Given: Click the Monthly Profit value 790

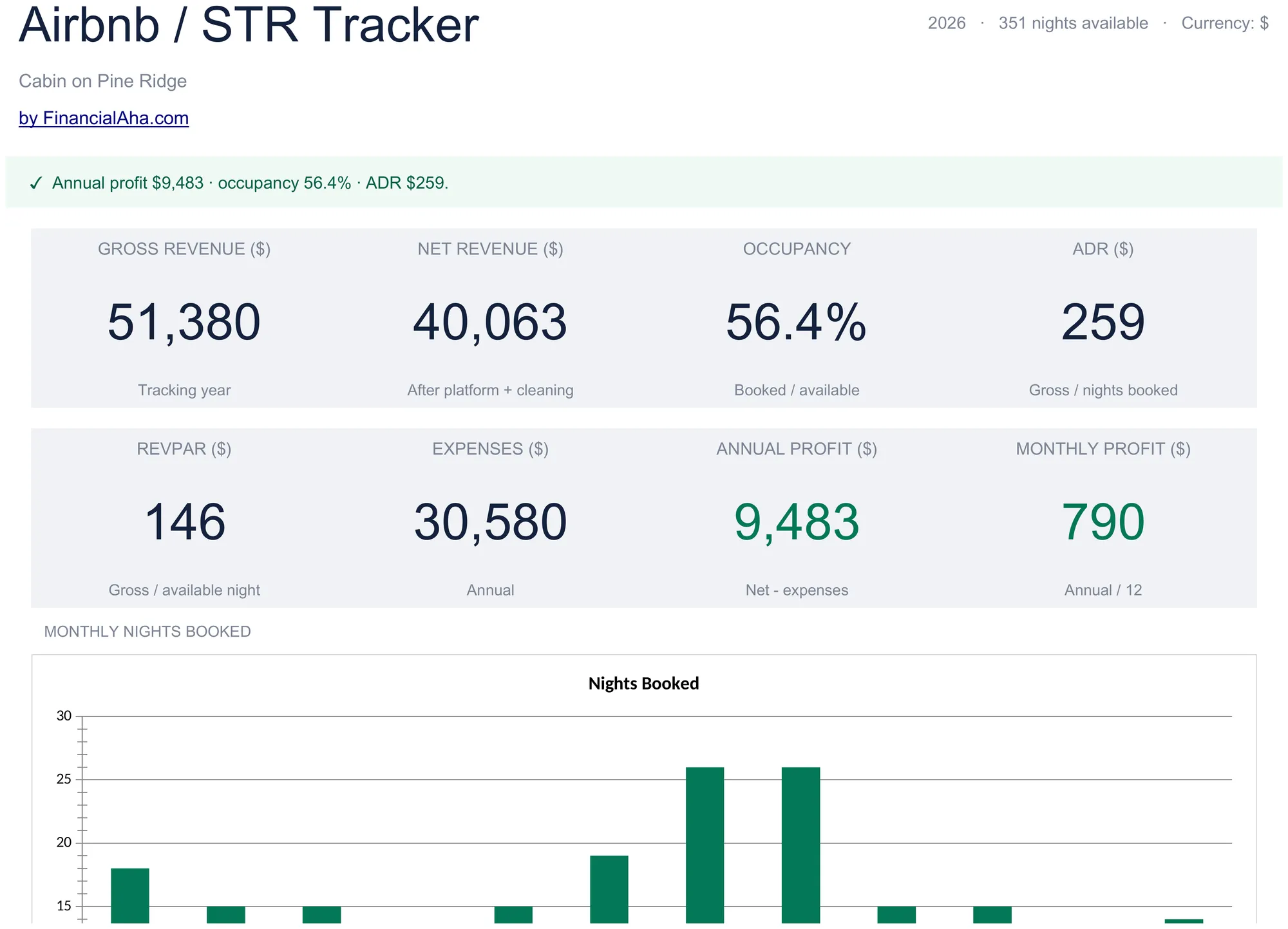Looking at the screenshot, I should pos(1103,522).
